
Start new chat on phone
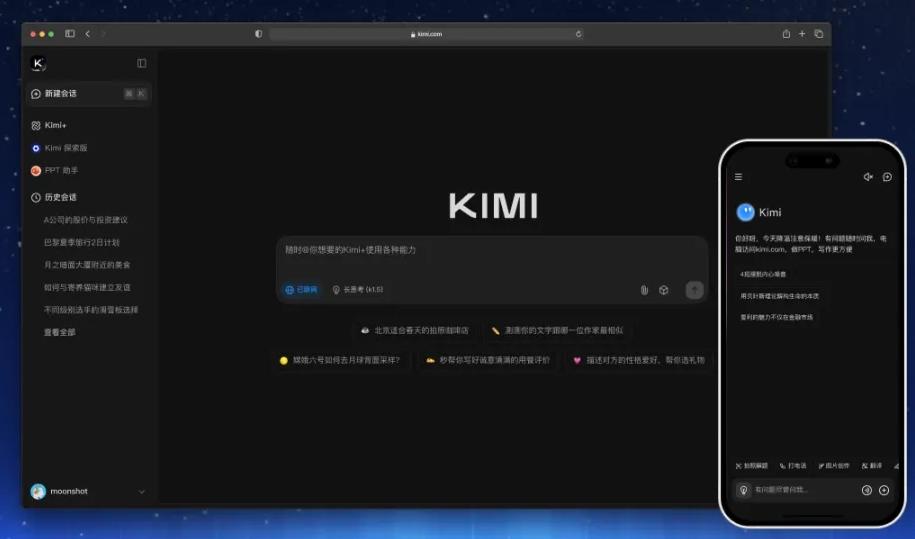(x=887, y=177)
